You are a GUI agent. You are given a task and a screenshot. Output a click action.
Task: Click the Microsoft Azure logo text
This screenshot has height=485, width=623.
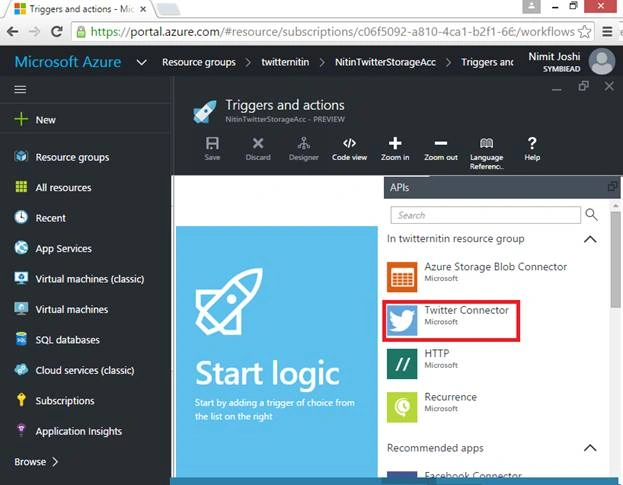point(68,62)
